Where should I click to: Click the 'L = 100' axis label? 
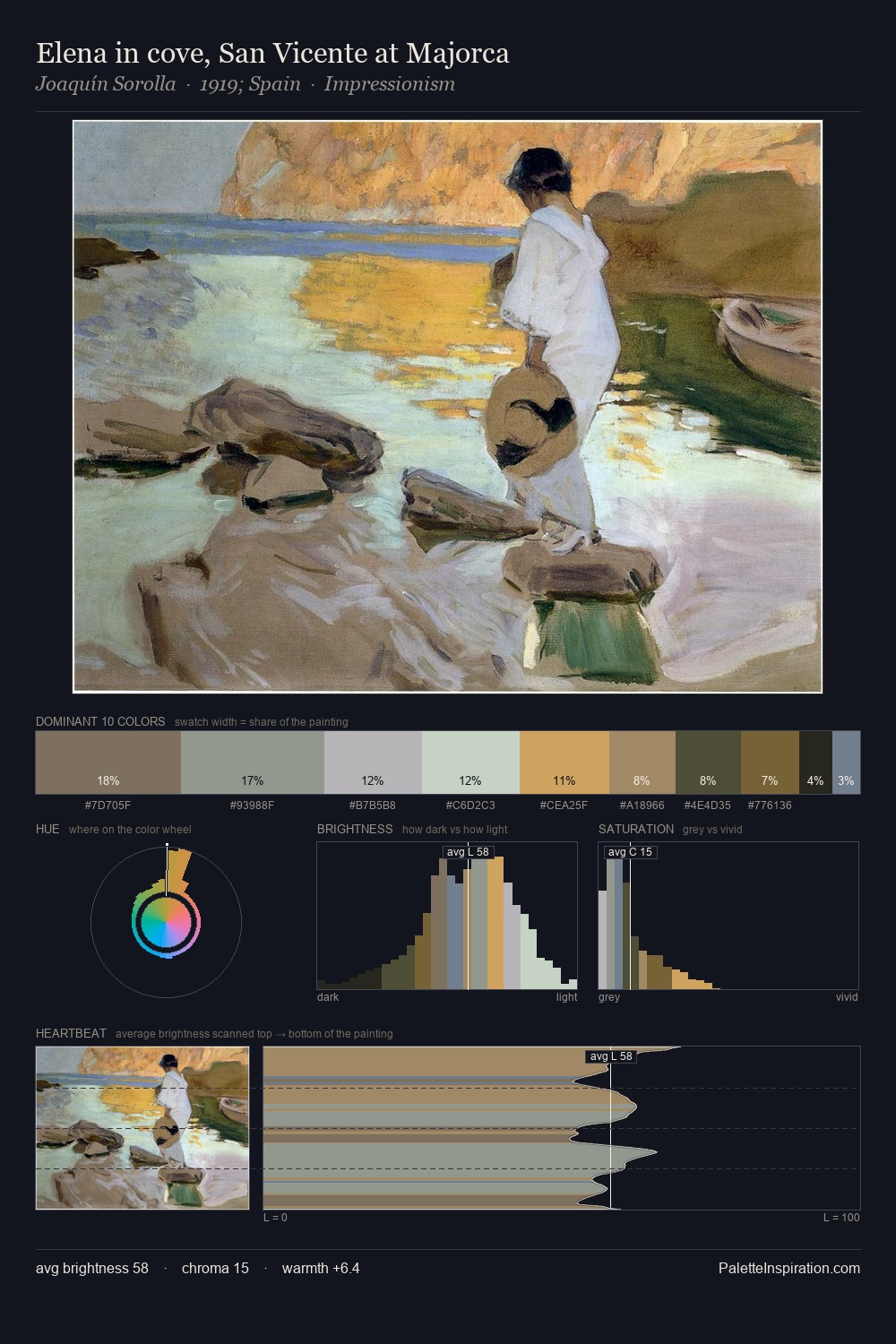[841, 1218]
